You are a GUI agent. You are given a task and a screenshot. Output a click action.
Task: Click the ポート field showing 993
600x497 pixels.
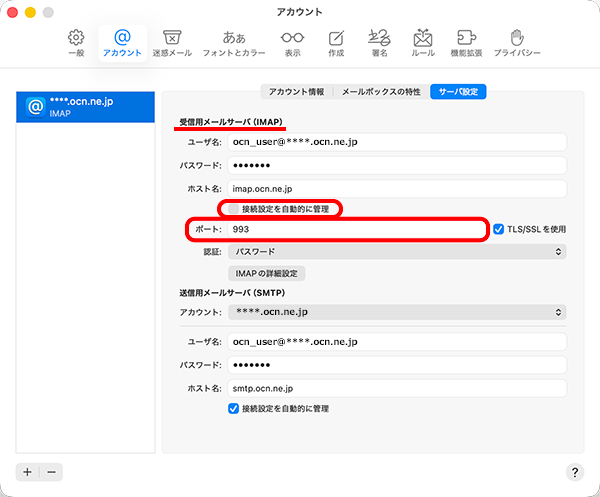[357, 229]
